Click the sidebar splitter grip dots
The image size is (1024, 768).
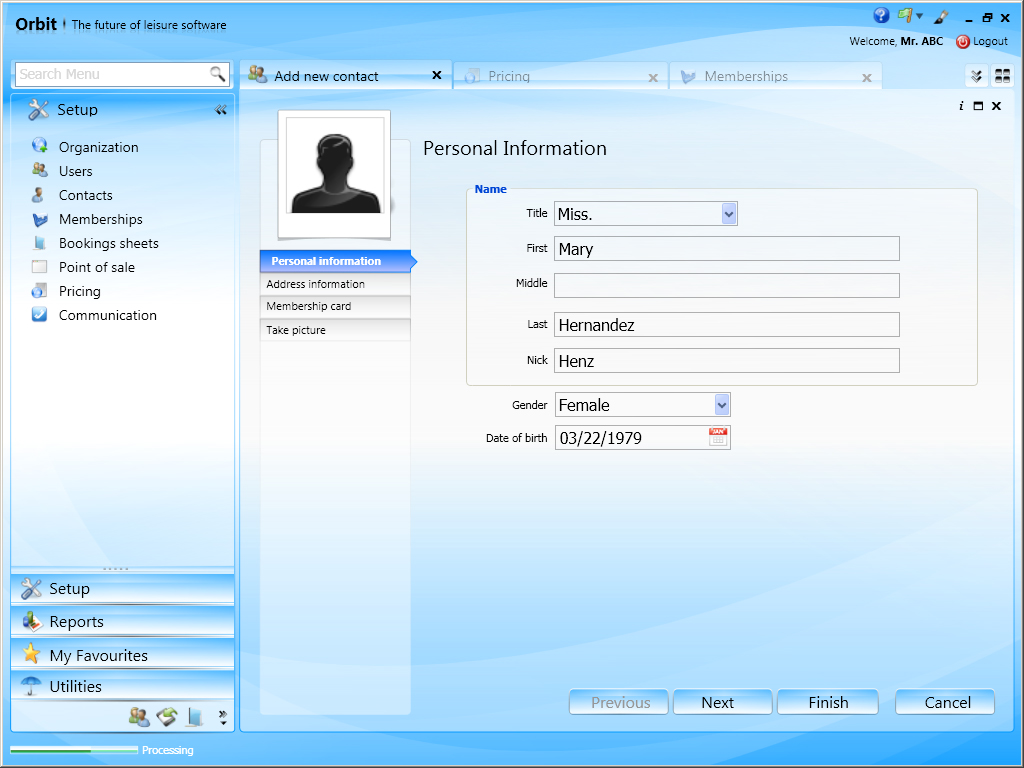[x=116, y=569]
